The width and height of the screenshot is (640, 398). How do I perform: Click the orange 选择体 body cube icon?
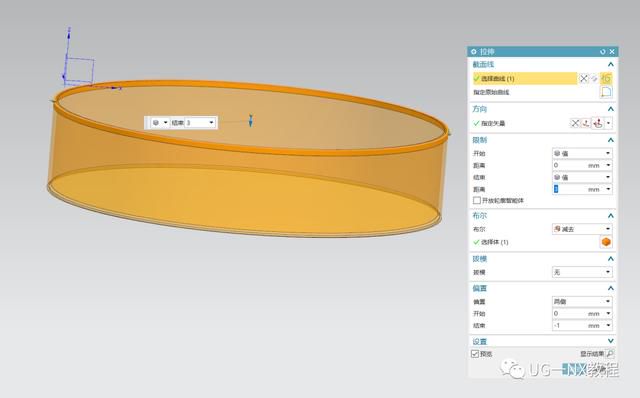point(606,242)
